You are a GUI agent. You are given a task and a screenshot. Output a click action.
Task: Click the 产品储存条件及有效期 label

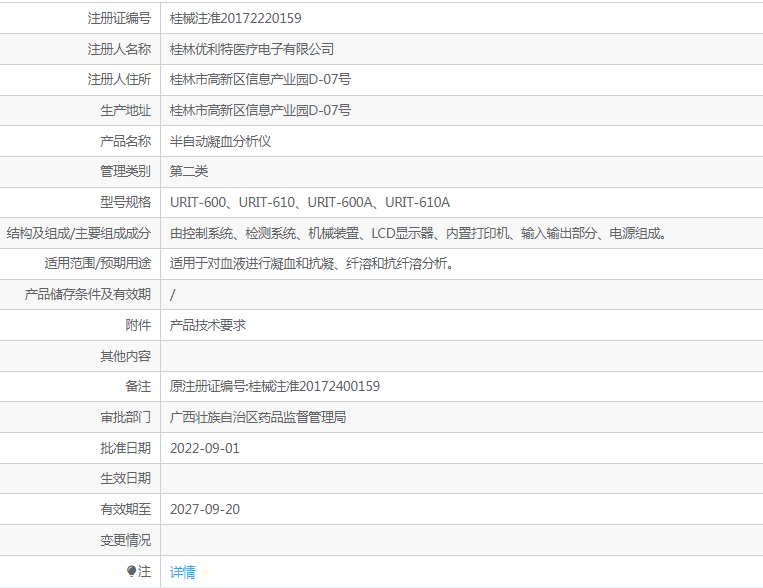[x=87, y=294]
